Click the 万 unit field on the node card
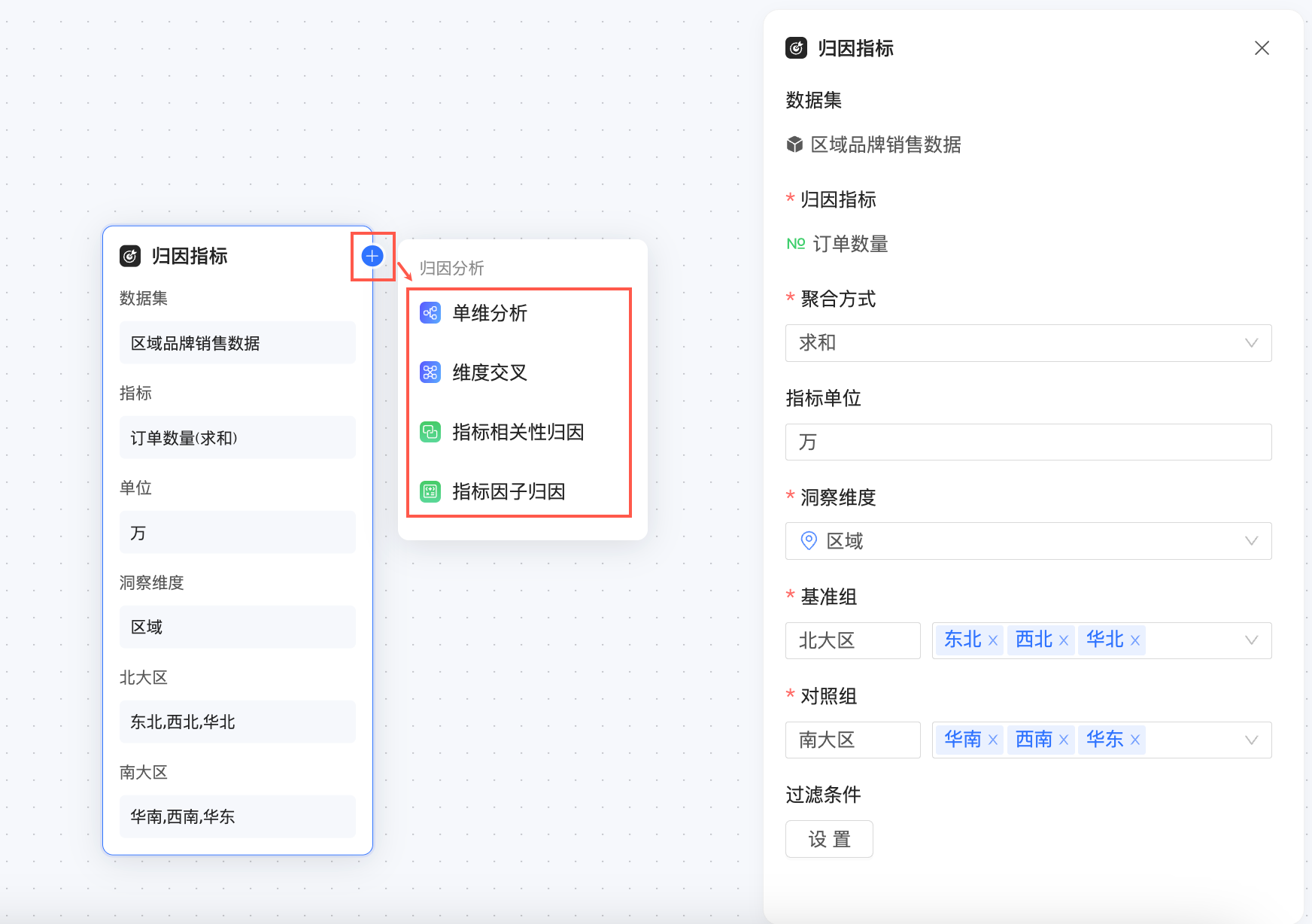Screen dimensions: 1312x924 coord(238,533)
